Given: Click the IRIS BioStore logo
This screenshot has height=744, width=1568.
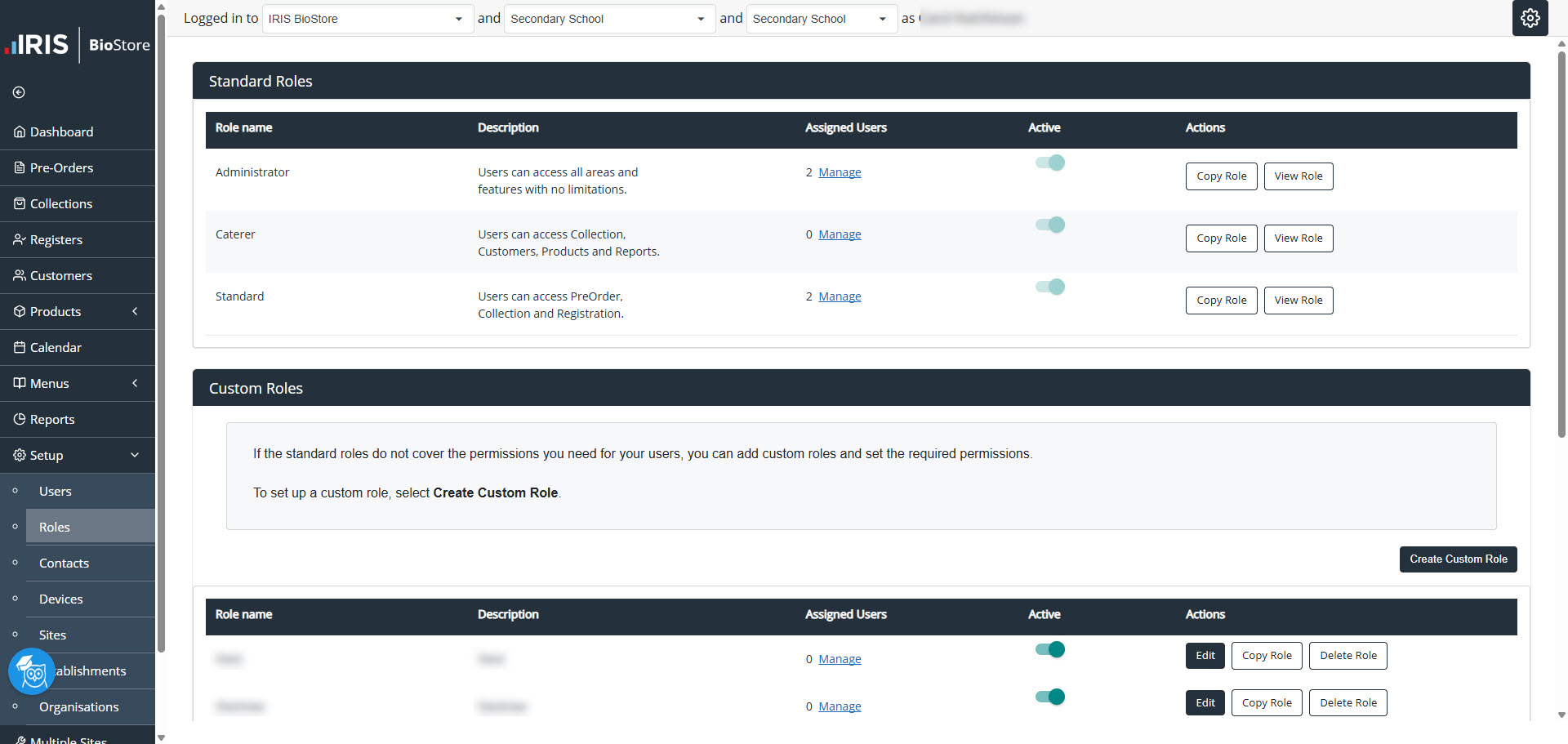Looking at the screenshot, I should coord(78,45).
